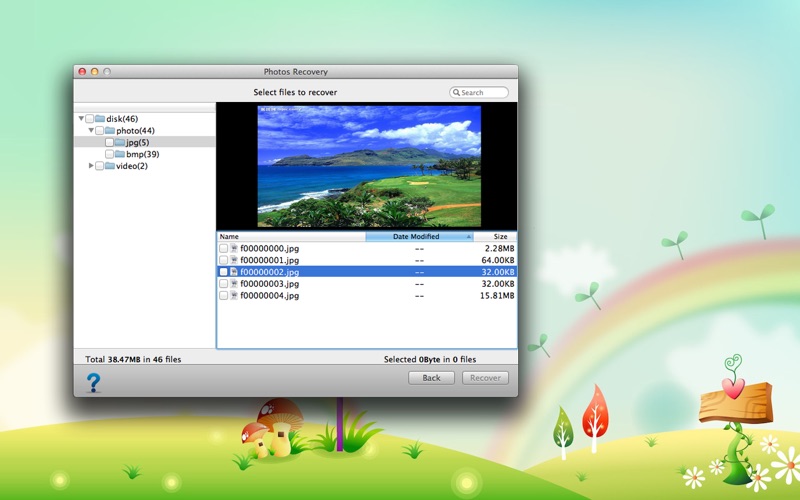The width and height of the screenshot is (800, 500).
Task: Check the video(2) checkbox
Action: tap(99, 166)
